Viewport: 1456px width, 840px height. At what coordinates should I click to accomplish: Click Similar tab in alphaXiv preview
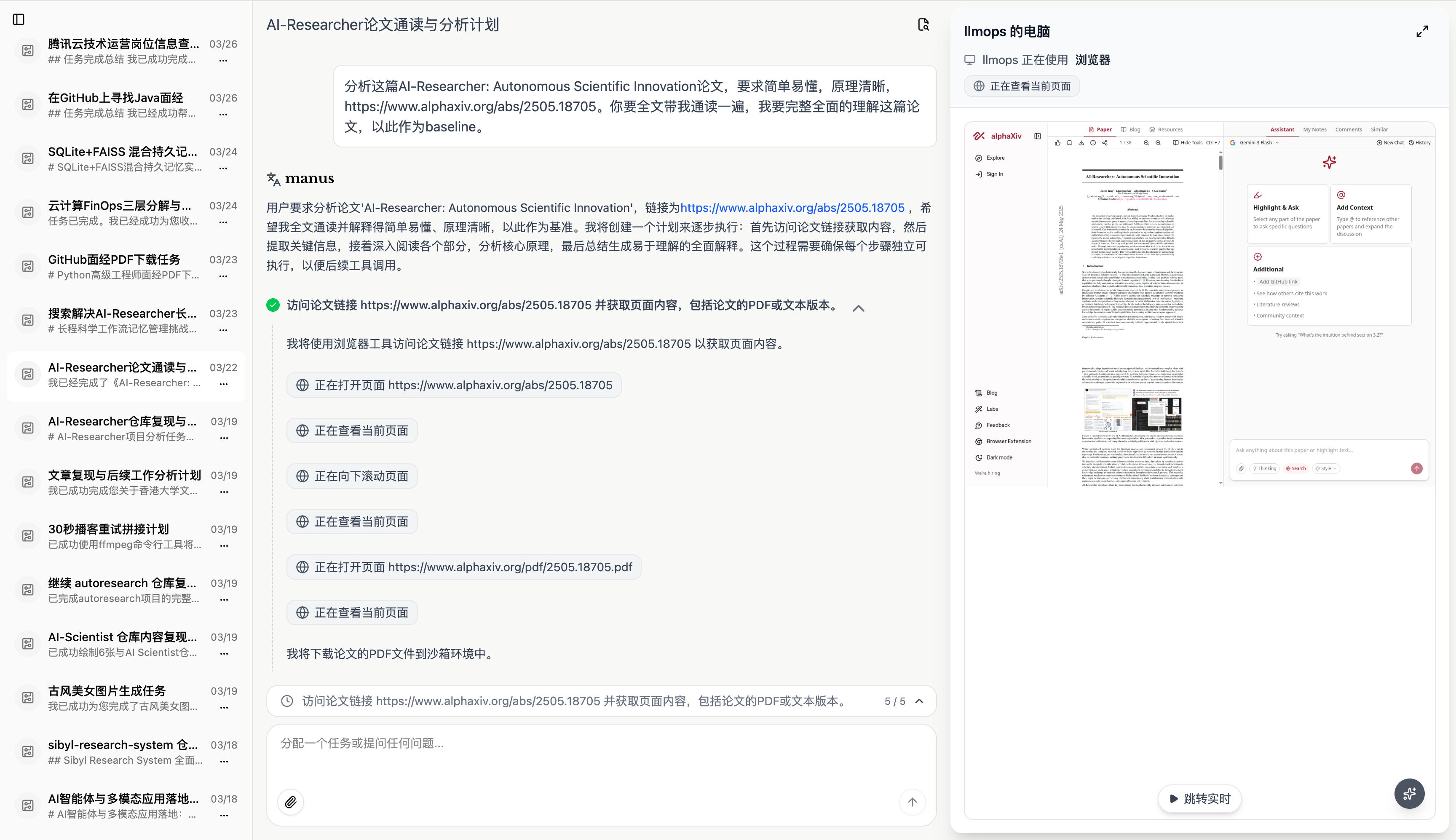[x=1379, y=130]
